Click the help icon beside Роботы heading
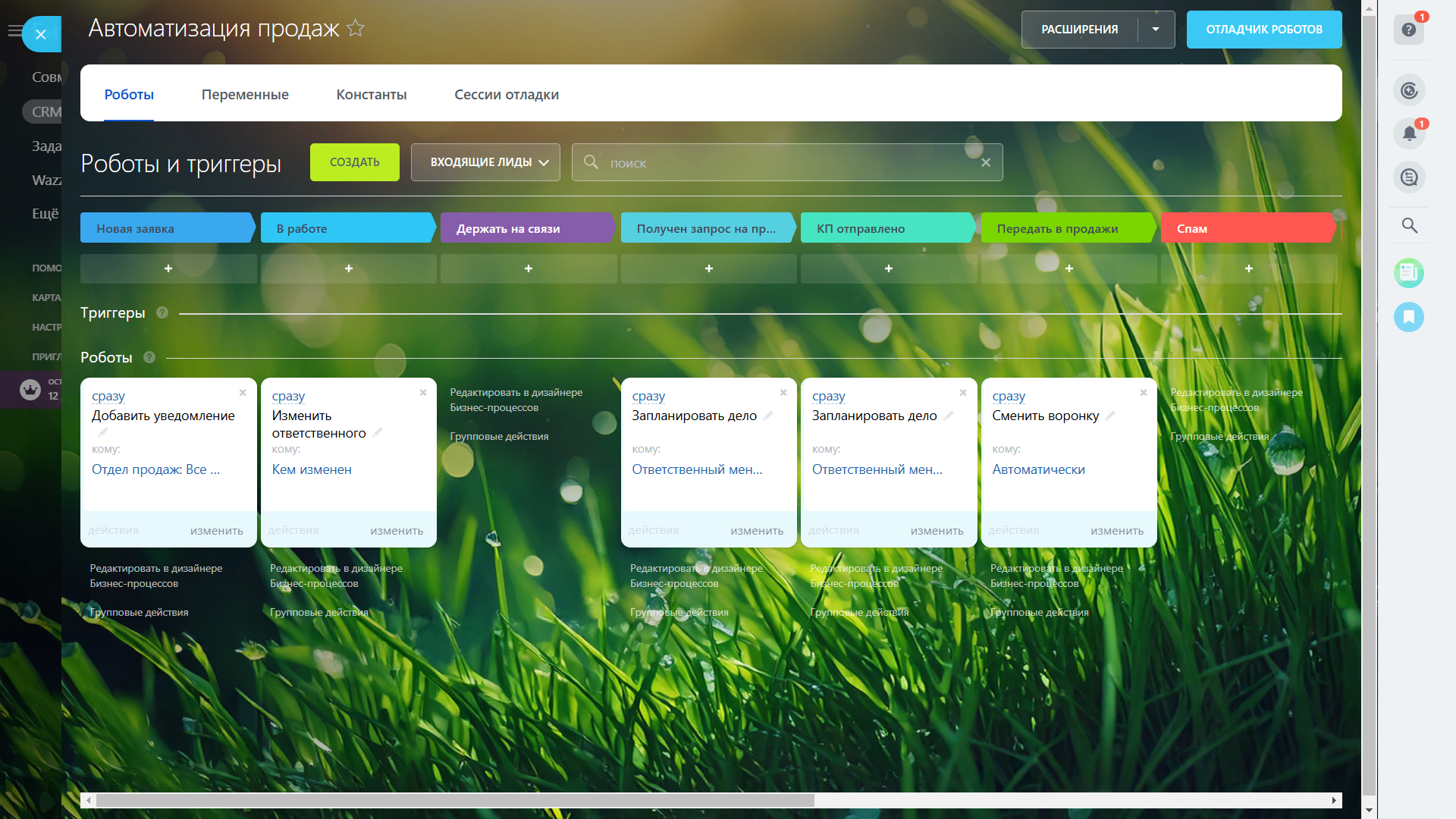The width and height of the screenshot is (1456, 819). coord(149,357)
